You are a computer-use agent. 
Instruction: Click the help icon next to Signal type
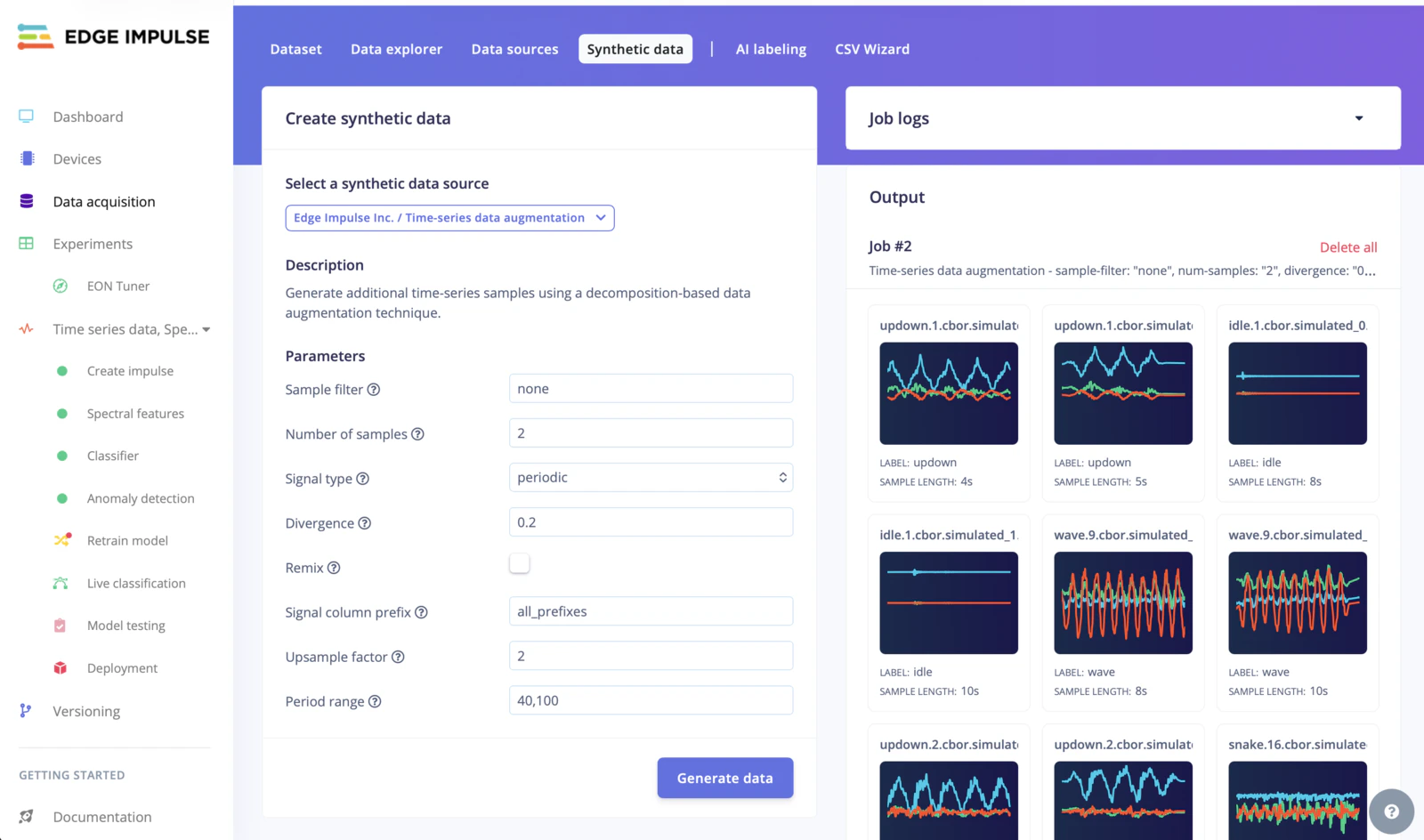362,478
